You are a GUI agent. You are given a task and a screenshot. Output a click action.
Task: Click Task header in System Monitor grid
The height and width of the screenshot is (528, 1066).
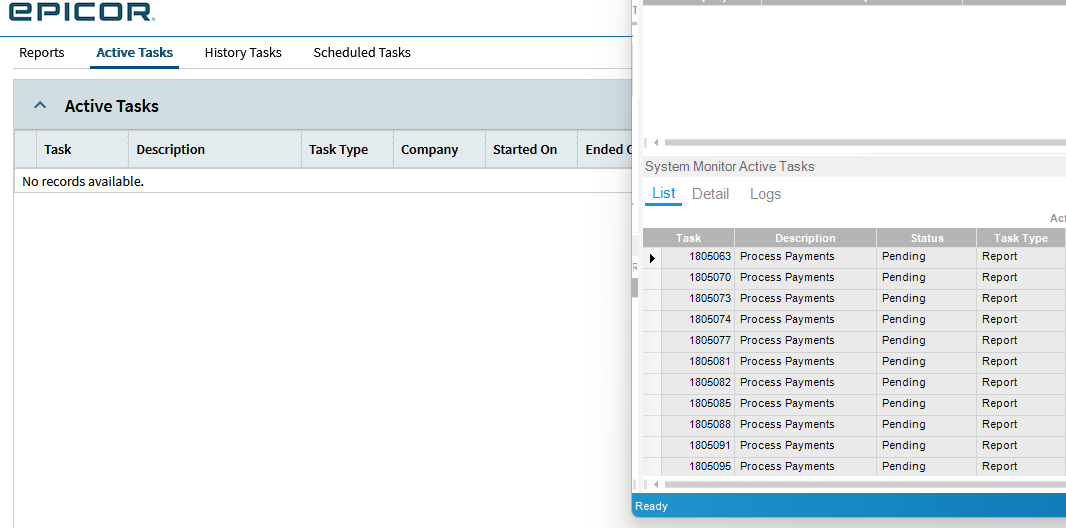(689, 238)
